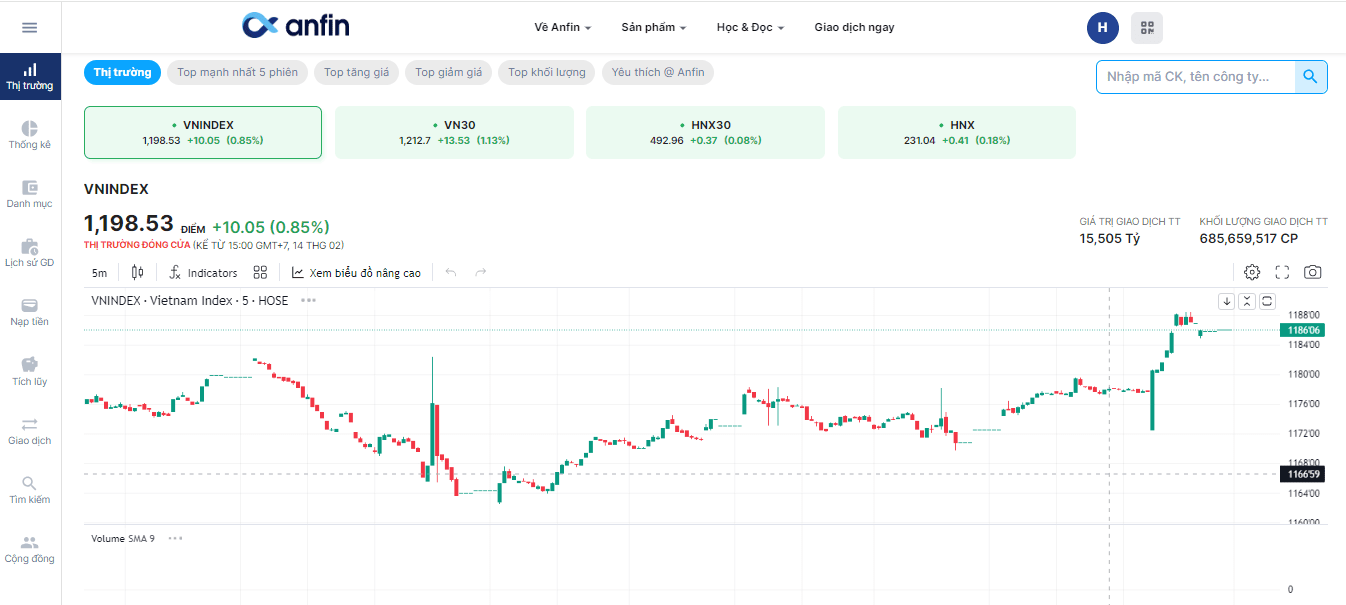Change candlestick chart style icon
The image size is (1346, 605).
coord(138,272)
